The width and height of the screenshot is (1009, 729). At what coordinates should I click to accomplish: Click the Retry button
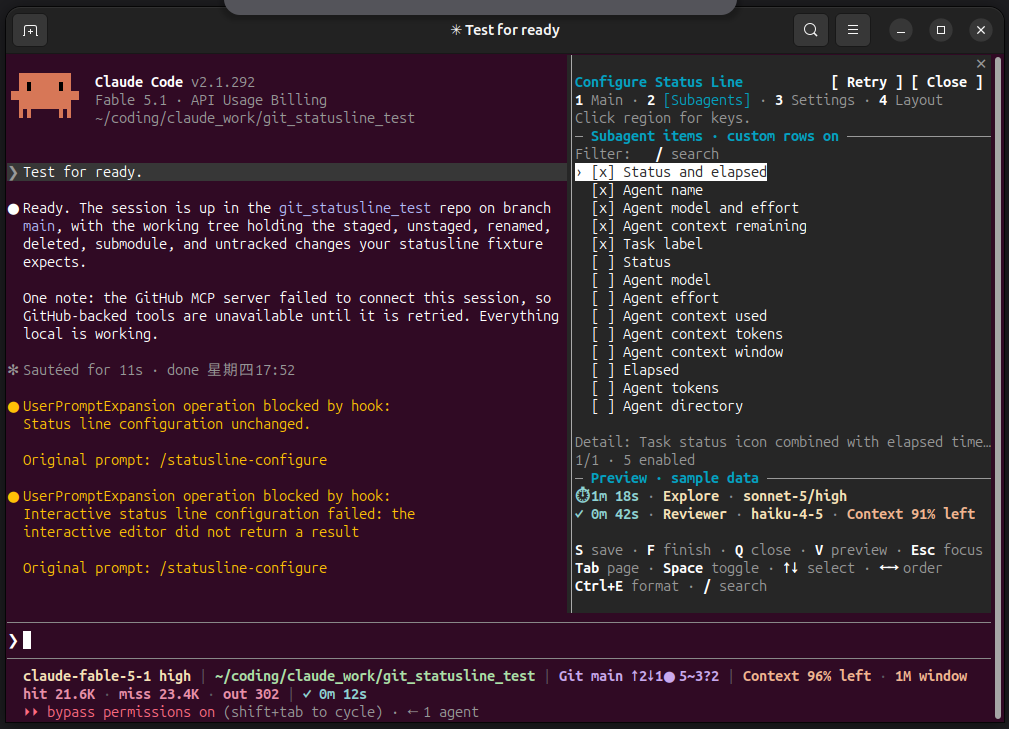pyautogui.click(x=867, y=82)
